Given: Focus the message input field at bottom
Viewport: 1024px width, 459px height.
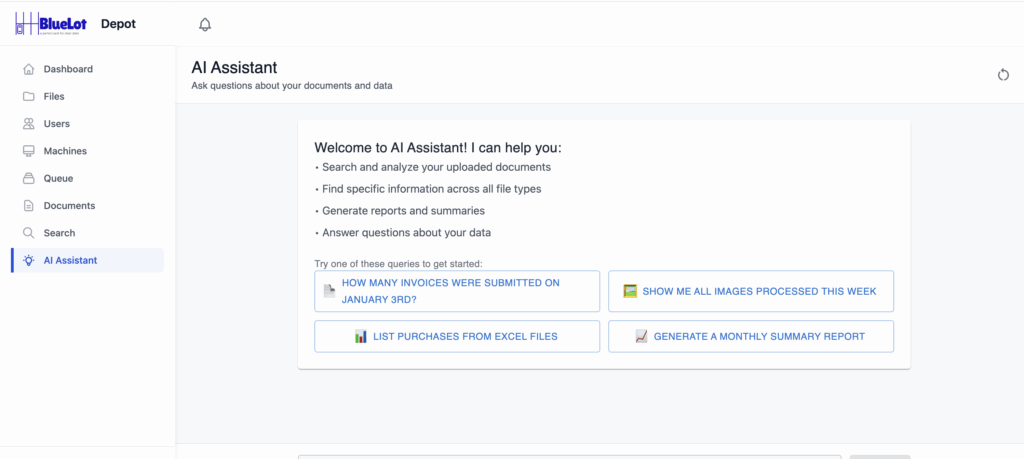Looking at the screenshot, I should point(570,456).
